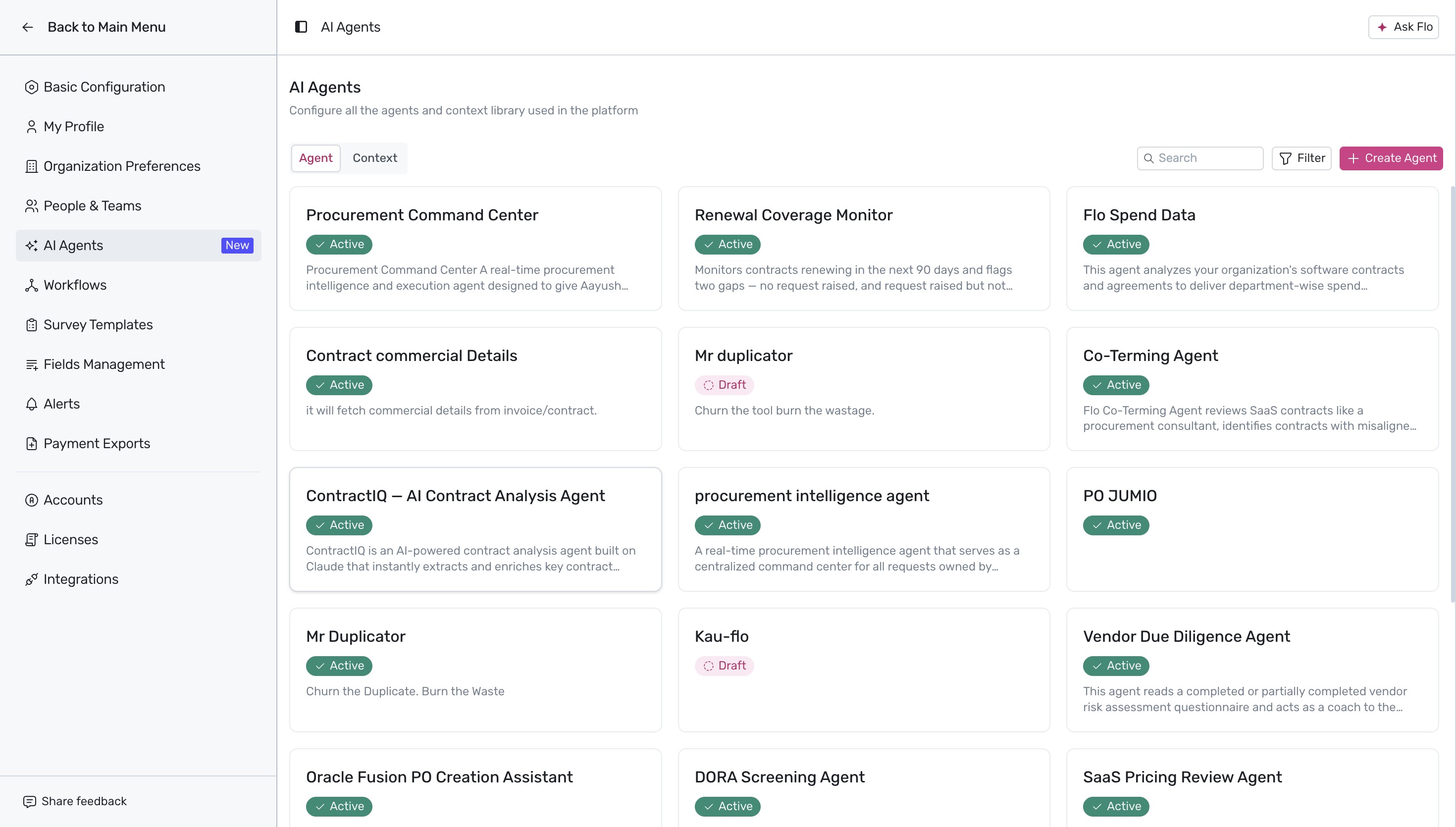
Task: Click the Draft status badge on Kau-flo
Action: tap(724, 666)
